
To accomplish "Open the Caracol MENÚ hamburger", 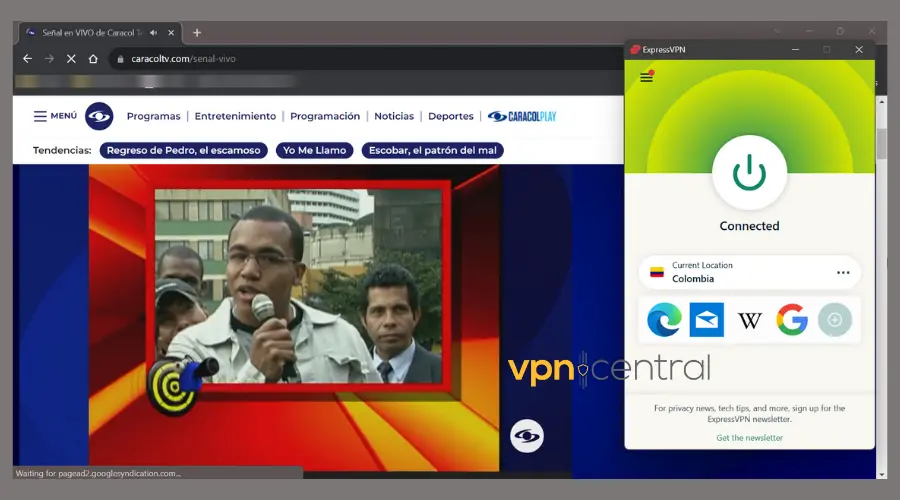I will (55, 116).
